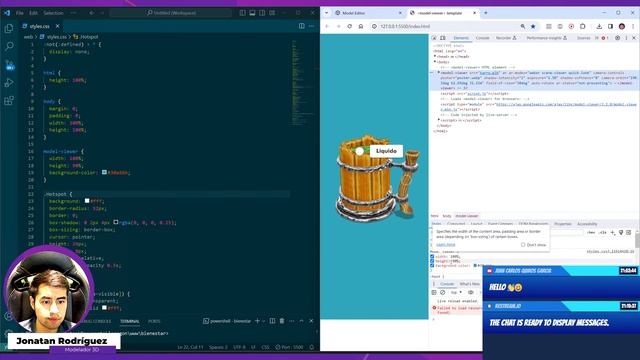Open the What's New drawer tab
This screenshot has height=360, width=640.
(469, 284)
